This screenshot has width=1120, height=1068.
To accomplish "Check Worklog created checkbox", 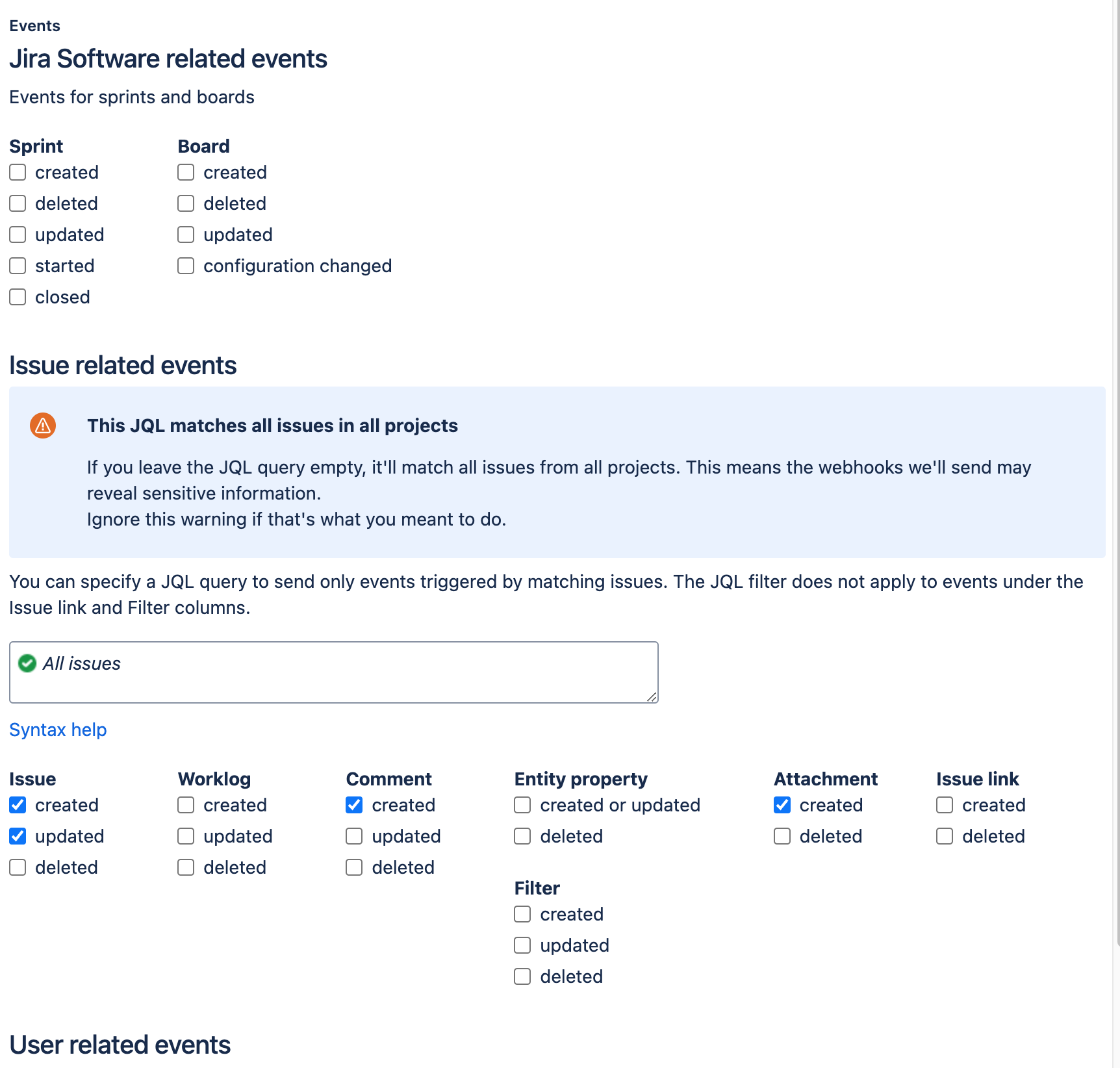I will coord(186,805).
